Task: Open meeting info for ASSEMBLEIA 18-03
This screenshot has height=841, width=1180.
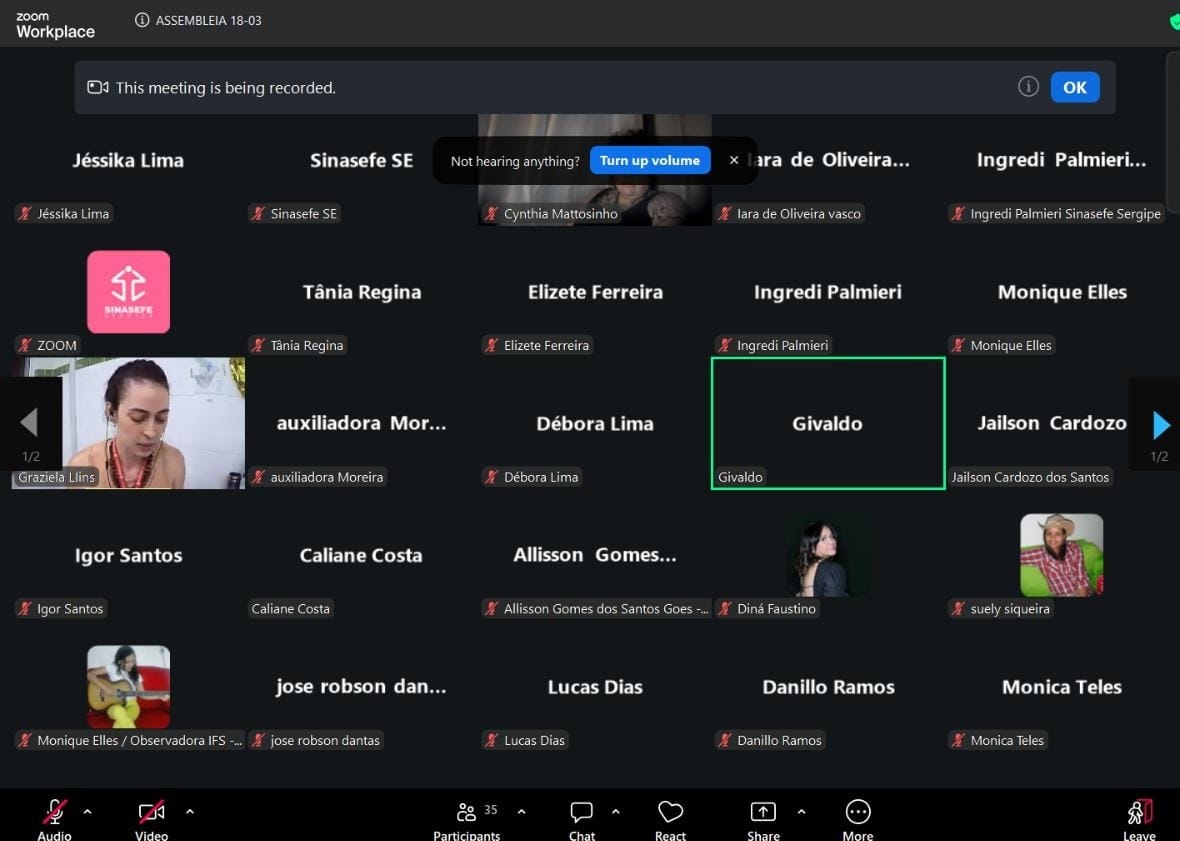Action: [142, 21]
